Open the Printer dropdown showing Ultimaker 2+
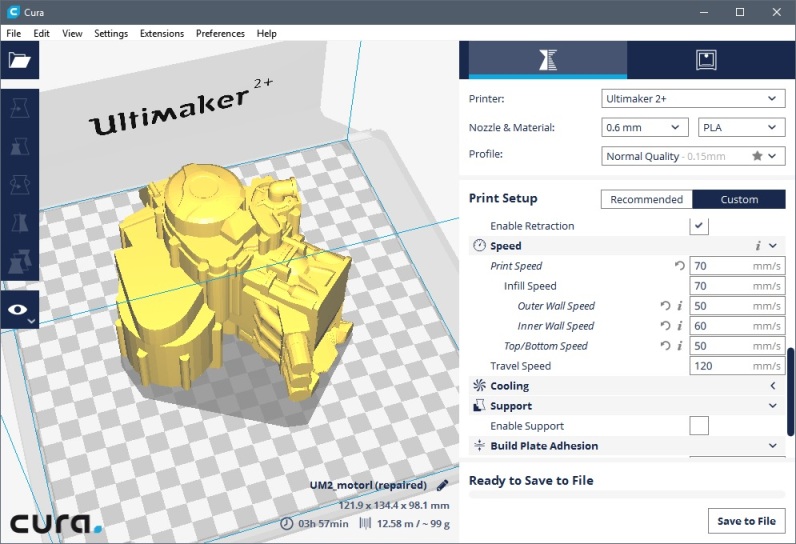Image resolution: width=796 pixels, height=544 pixels. tap(693, 99)
